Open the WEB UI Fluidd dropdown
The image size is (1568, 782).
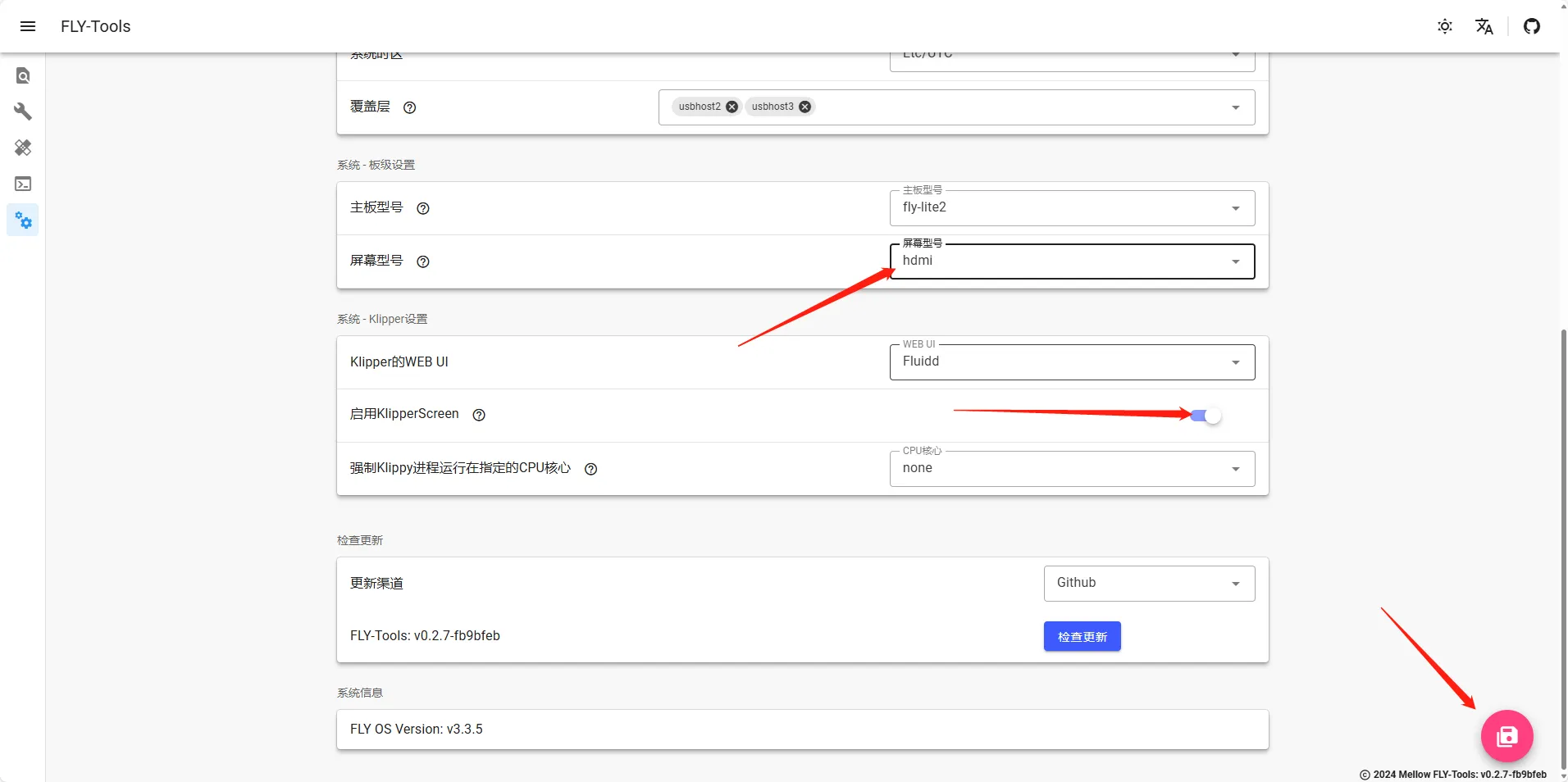tap(1072, 362)
